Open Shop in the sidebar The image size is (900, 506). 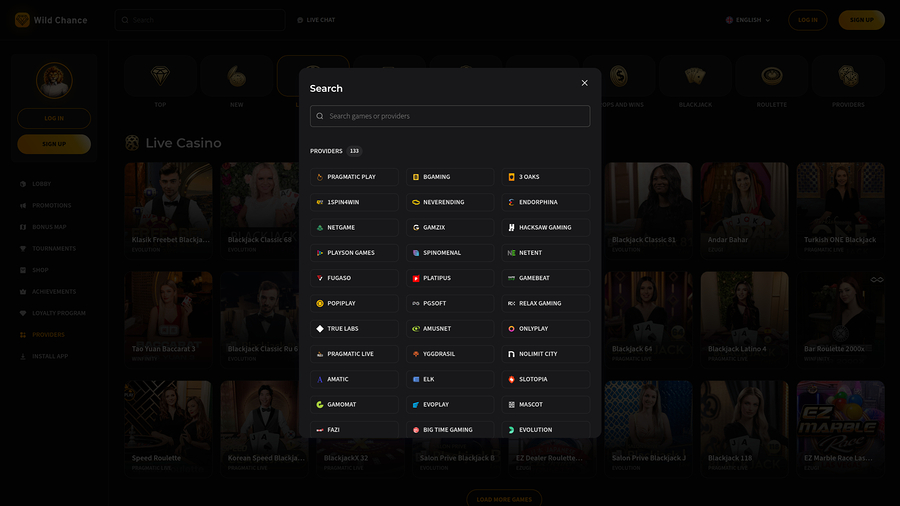pyautogui.click(x=34, y=270)
